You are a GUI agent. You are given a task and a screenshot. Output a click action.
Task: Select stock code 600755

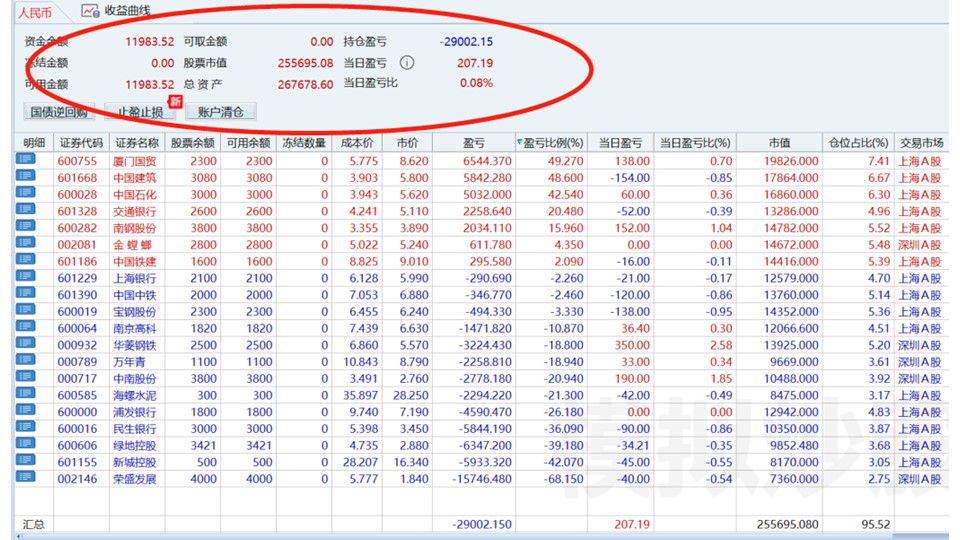[77, 161]
